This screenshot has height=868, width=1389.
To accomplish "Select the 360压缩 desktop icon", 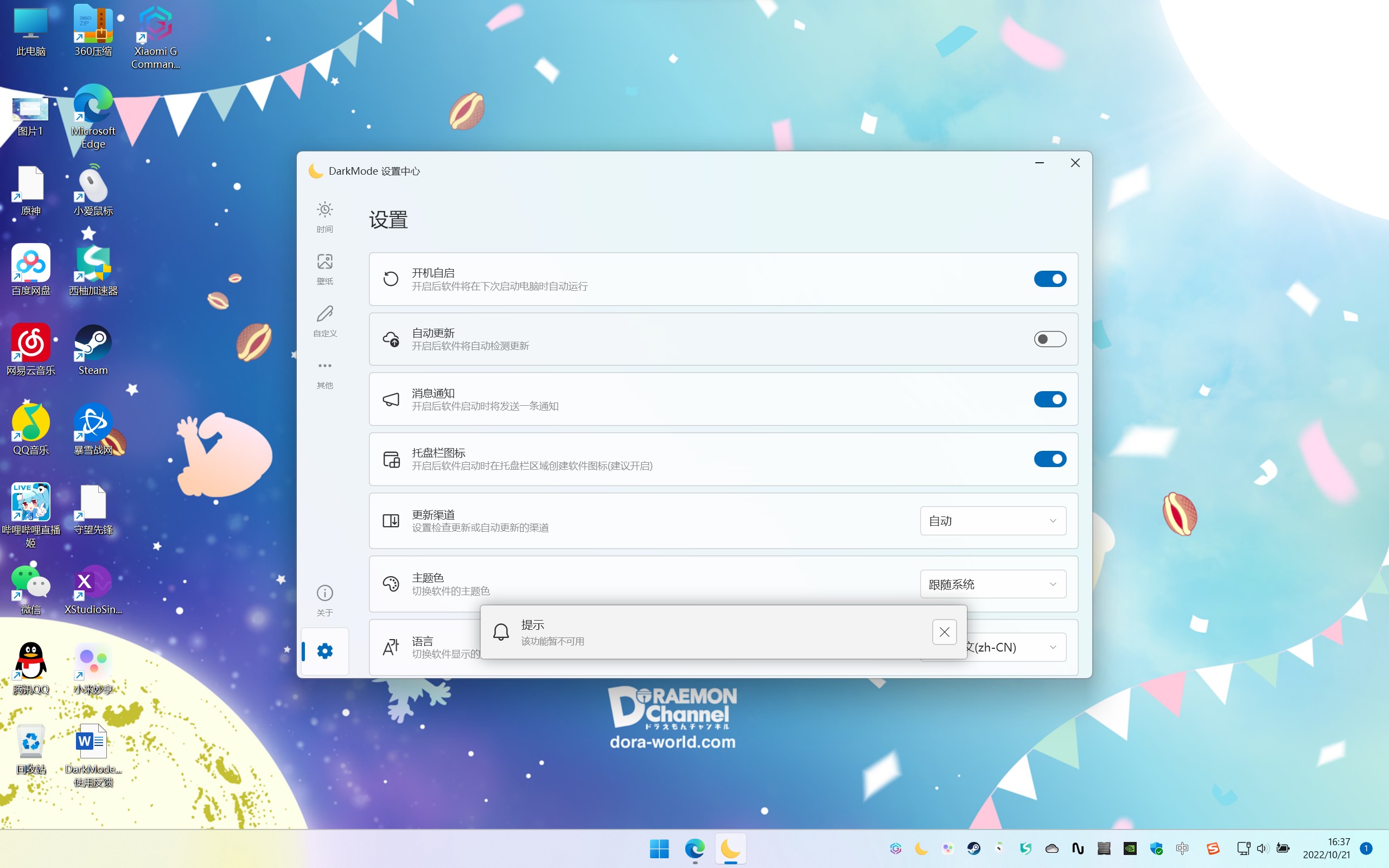I will pos(93,32).
